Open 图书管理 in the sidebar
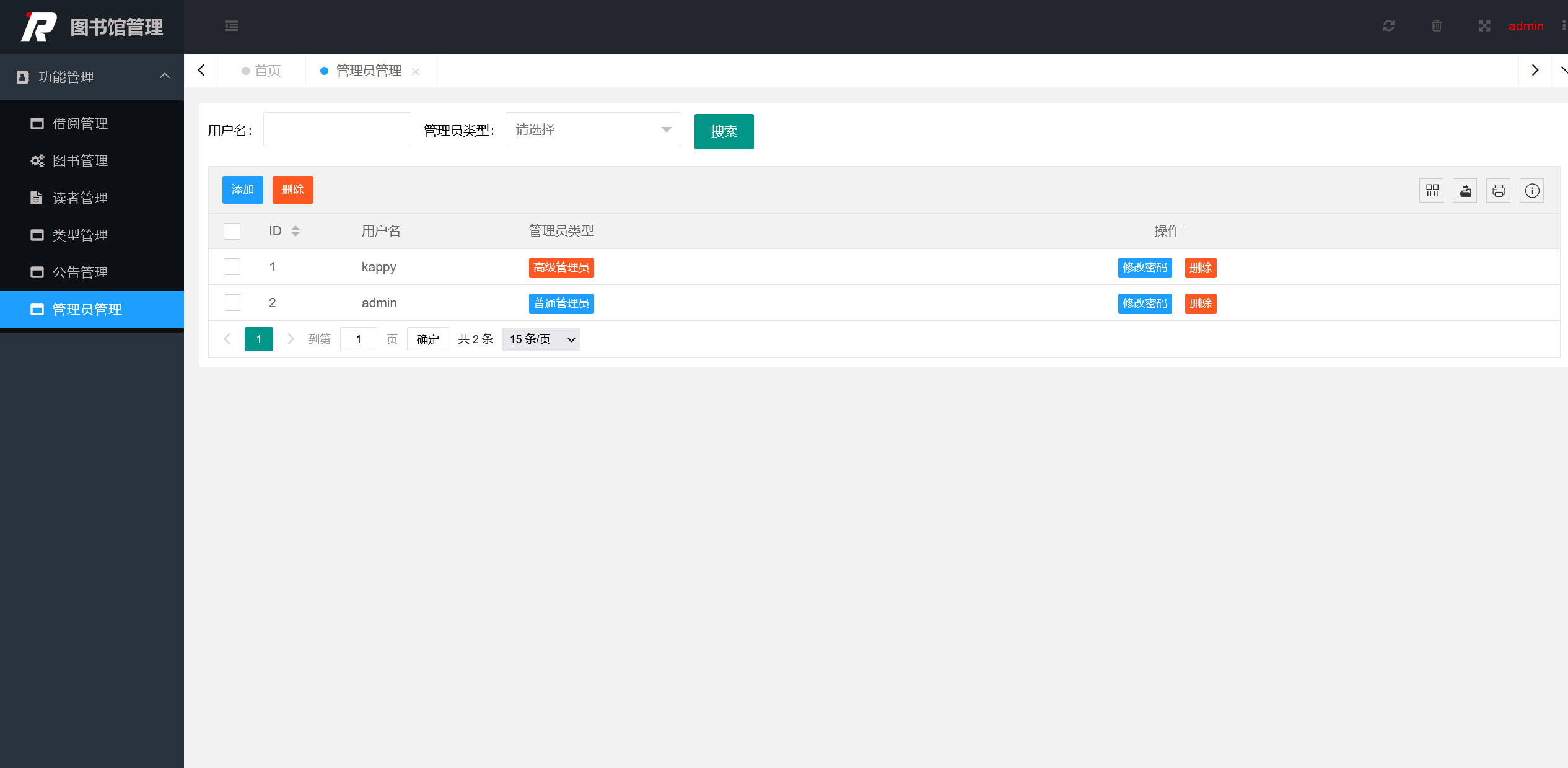 [80, 161]
